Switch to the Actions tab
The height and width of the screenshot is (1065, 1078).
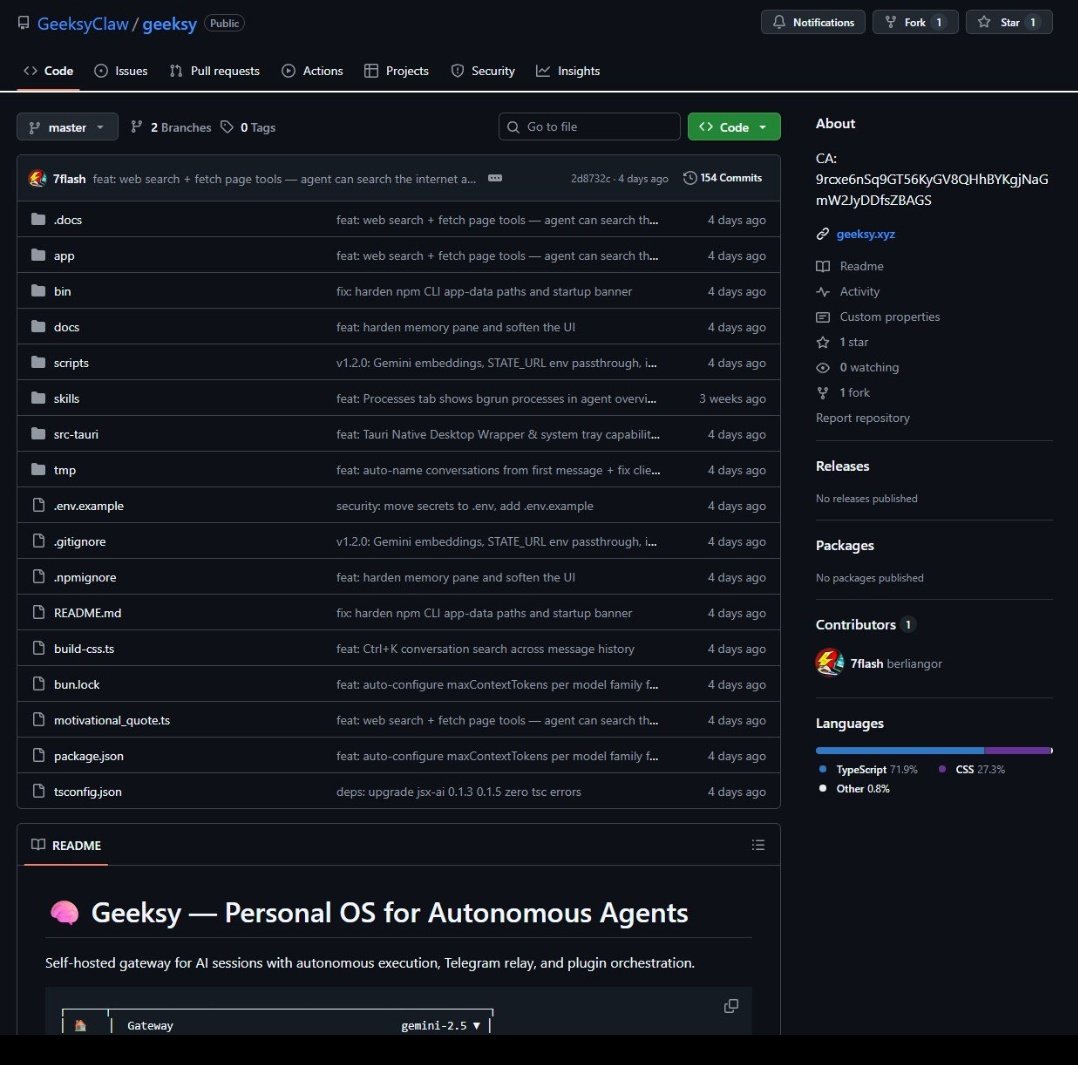tap(312, 71)
